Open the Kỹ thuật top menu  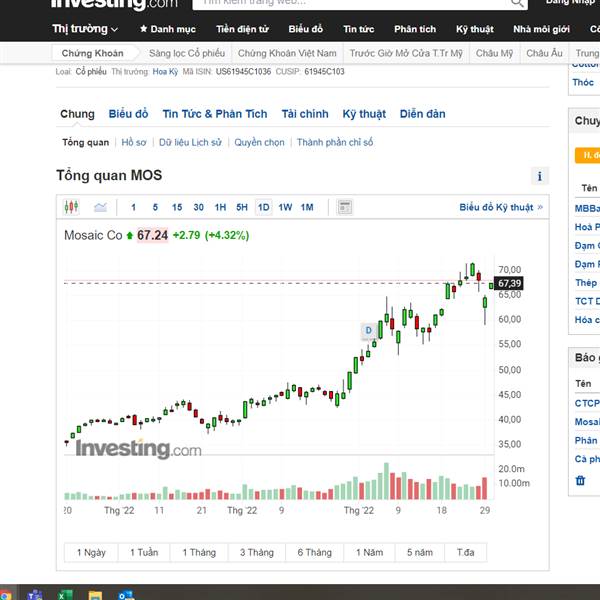[474, 29]
